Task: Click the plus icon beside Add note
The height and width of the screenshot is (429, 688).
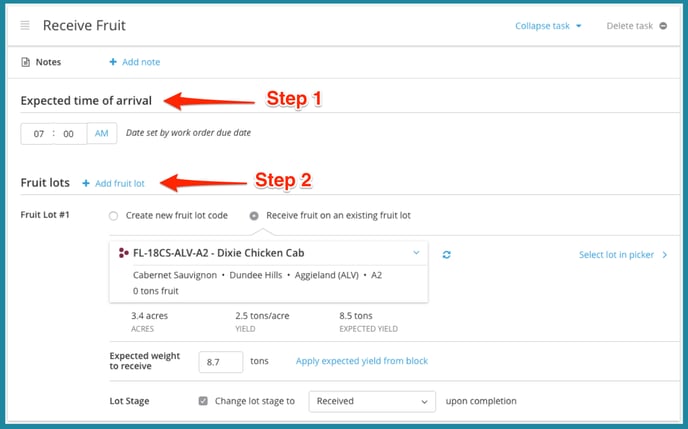Action: 113,62
